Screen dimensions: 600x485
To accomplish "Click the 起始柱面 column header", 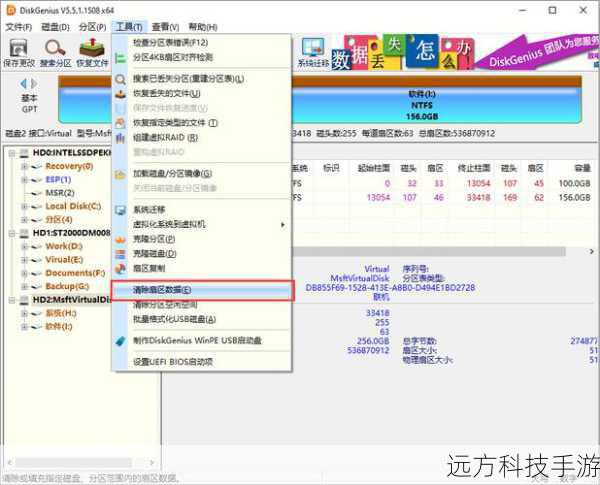I will pos(374,168).
